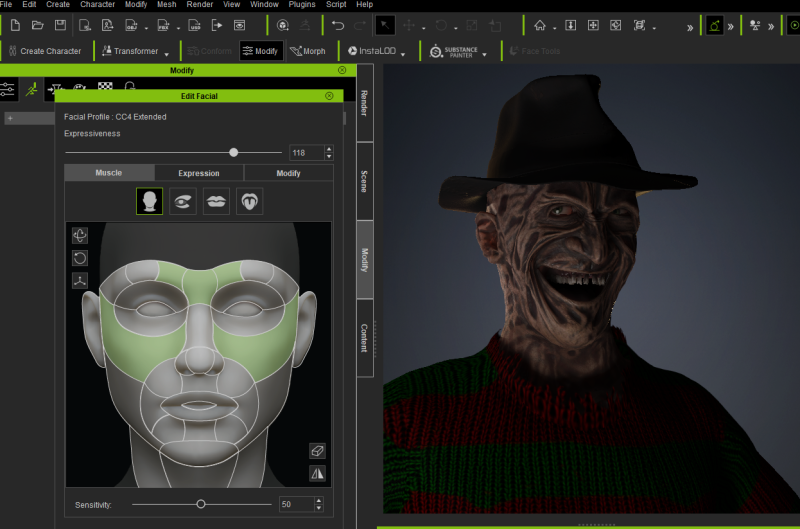The width and height of the screenshot is (800, 529).
Task: Click the green play circle icon
Action: pyautogui.click(x=795, y=25)
